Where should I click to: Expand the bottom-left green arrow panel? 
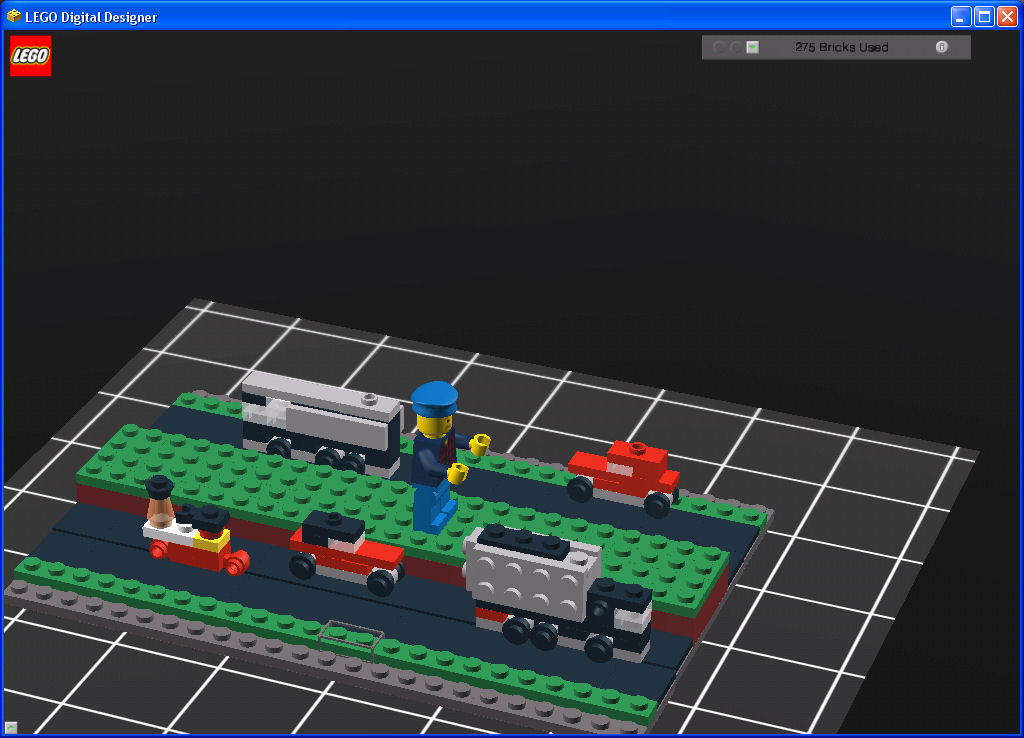(11, 727)
